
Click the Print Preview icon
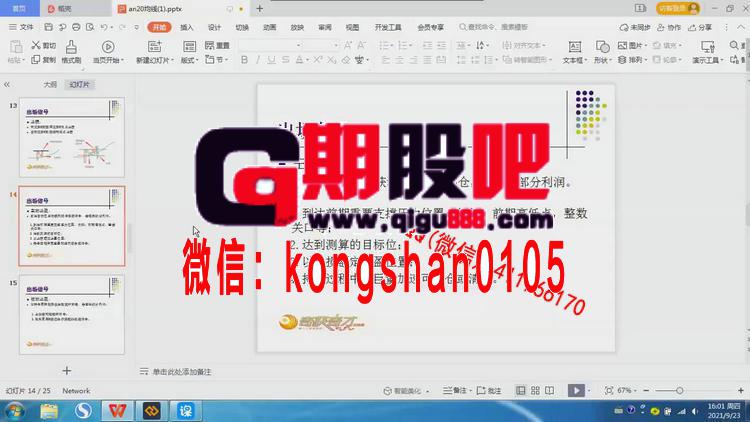click(89, 27)
